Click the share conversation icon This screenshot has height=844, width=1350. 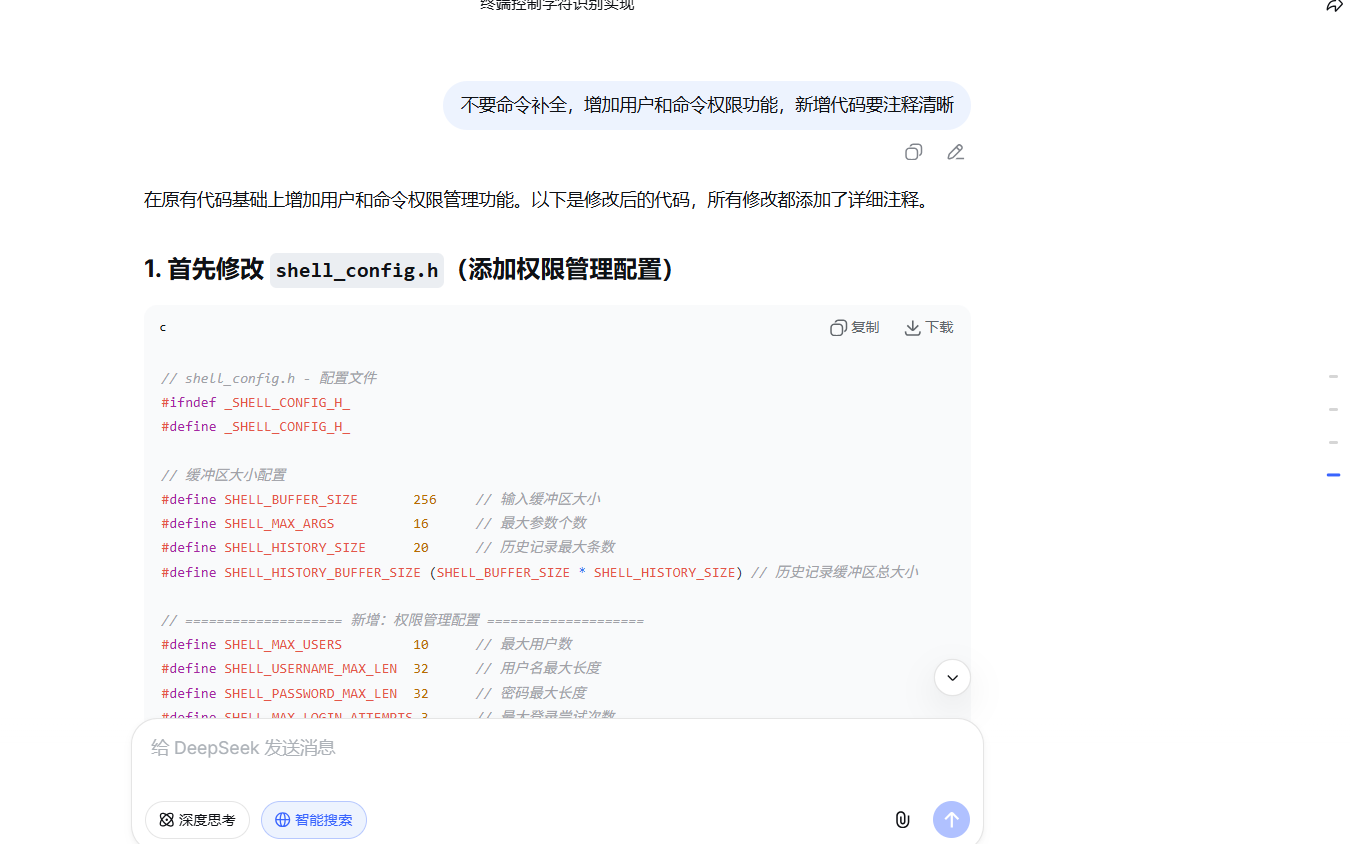tap(1334, 6)
